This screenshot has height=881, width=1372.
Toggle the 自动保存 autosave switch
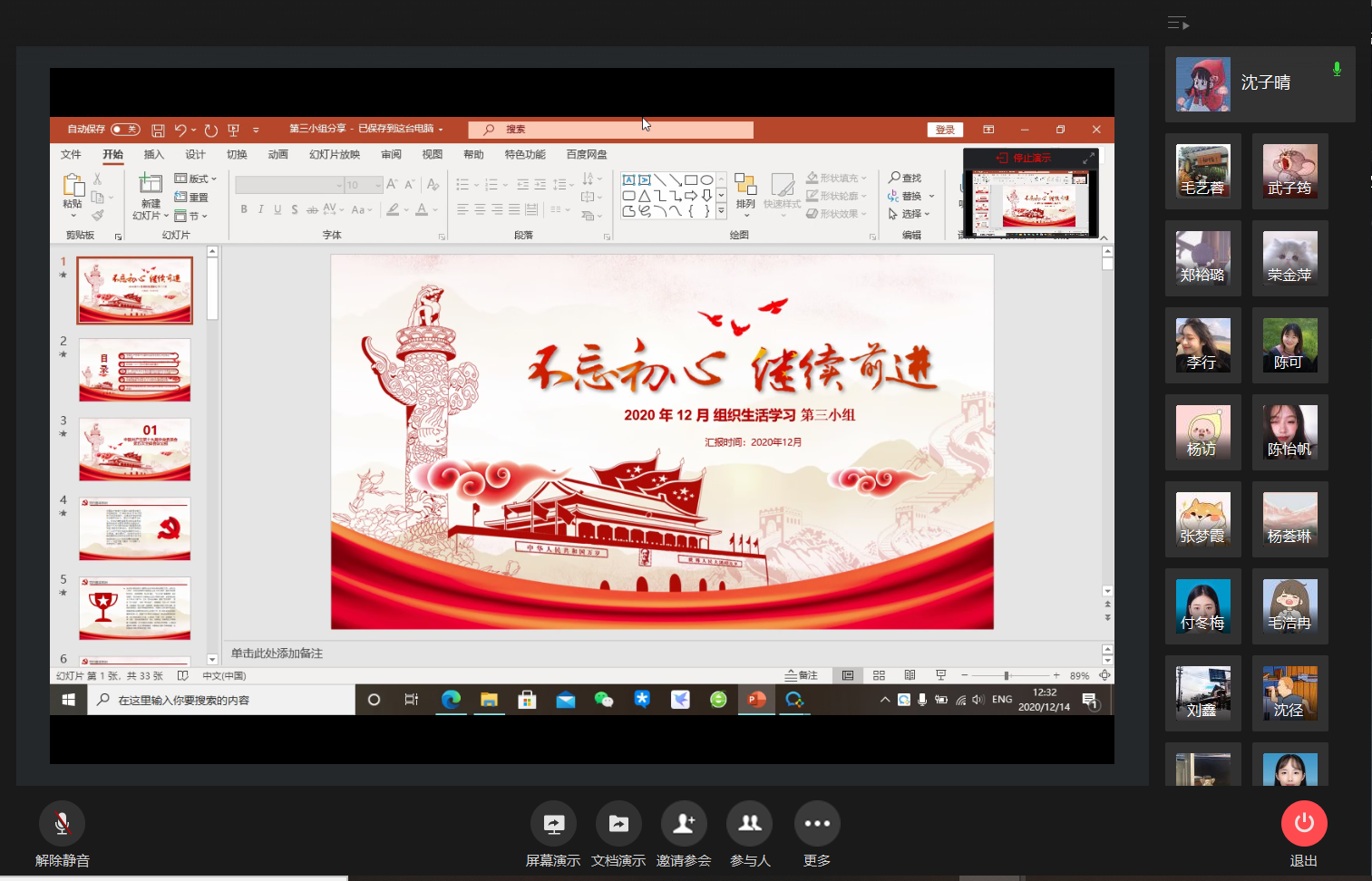point(125,130)
